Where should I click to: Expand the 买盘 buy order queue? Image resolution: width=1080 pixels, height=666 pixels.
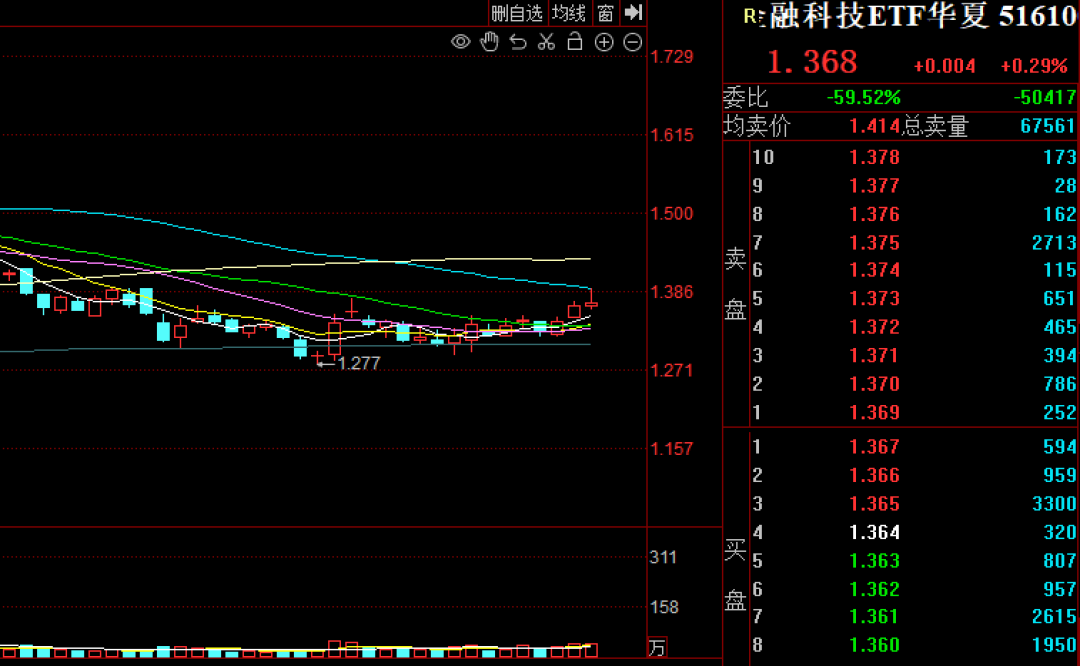point(735,575)
